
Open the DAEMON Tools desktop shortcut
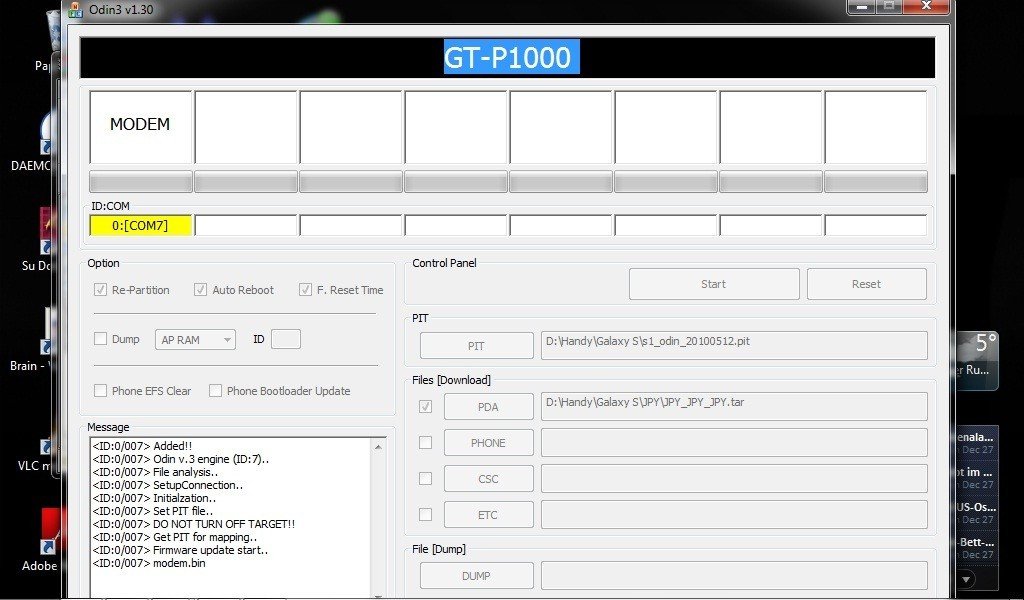(x=48, y=134)
